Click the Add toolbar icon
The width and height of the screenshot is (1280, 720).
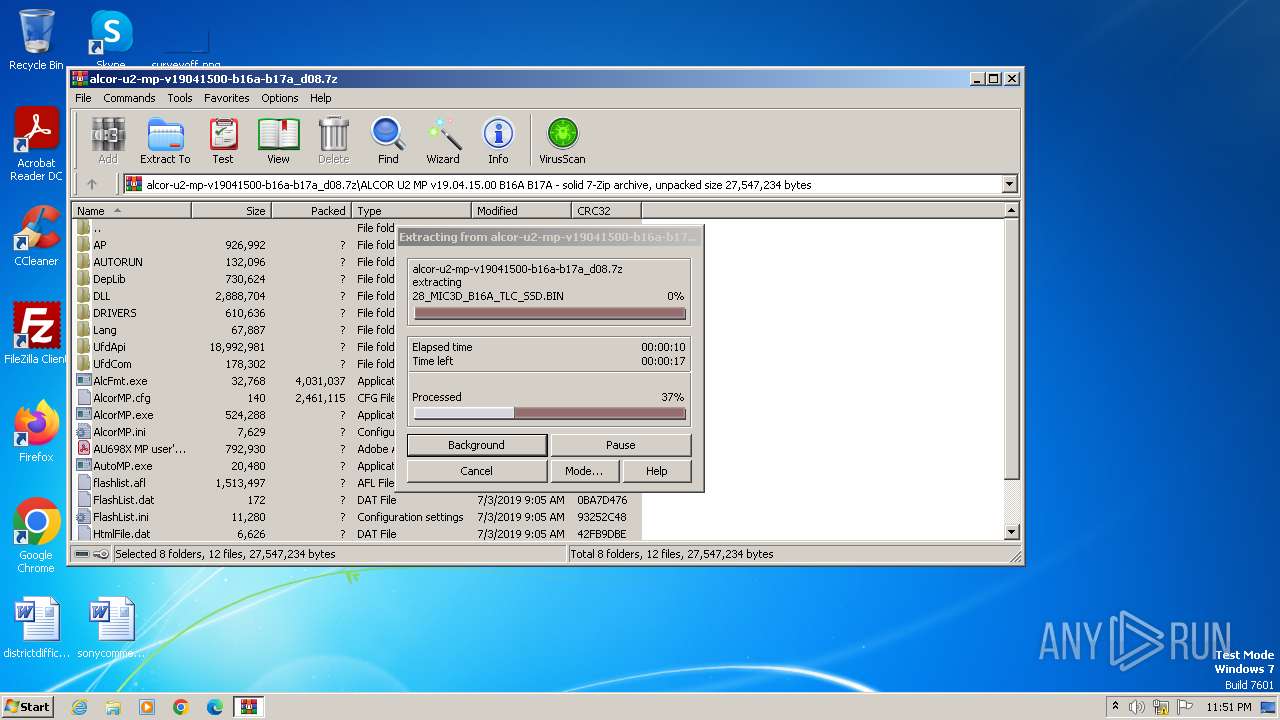click(x=108, y=140)
